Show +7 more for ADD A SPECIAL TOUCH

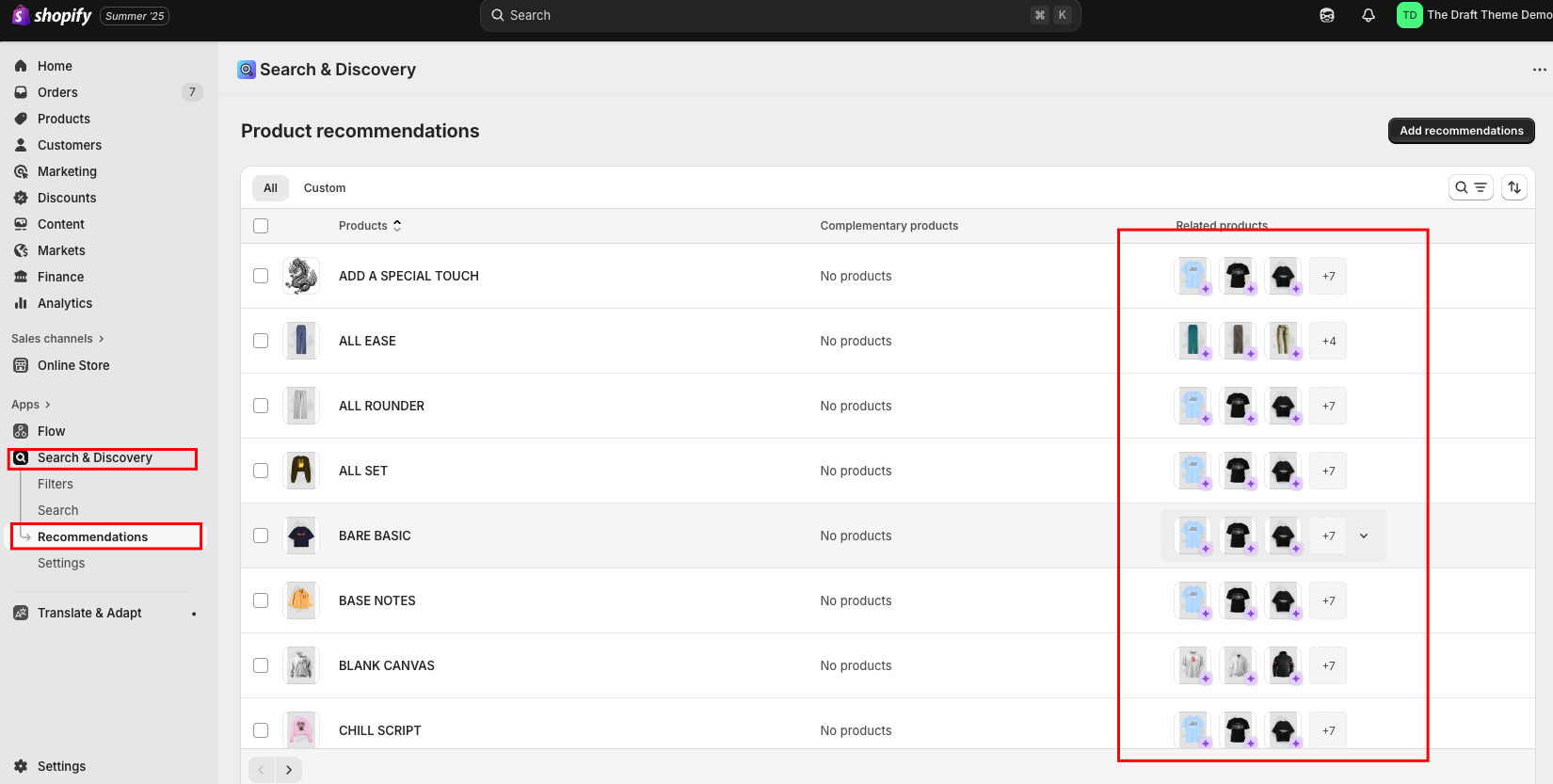(1328, 276)
